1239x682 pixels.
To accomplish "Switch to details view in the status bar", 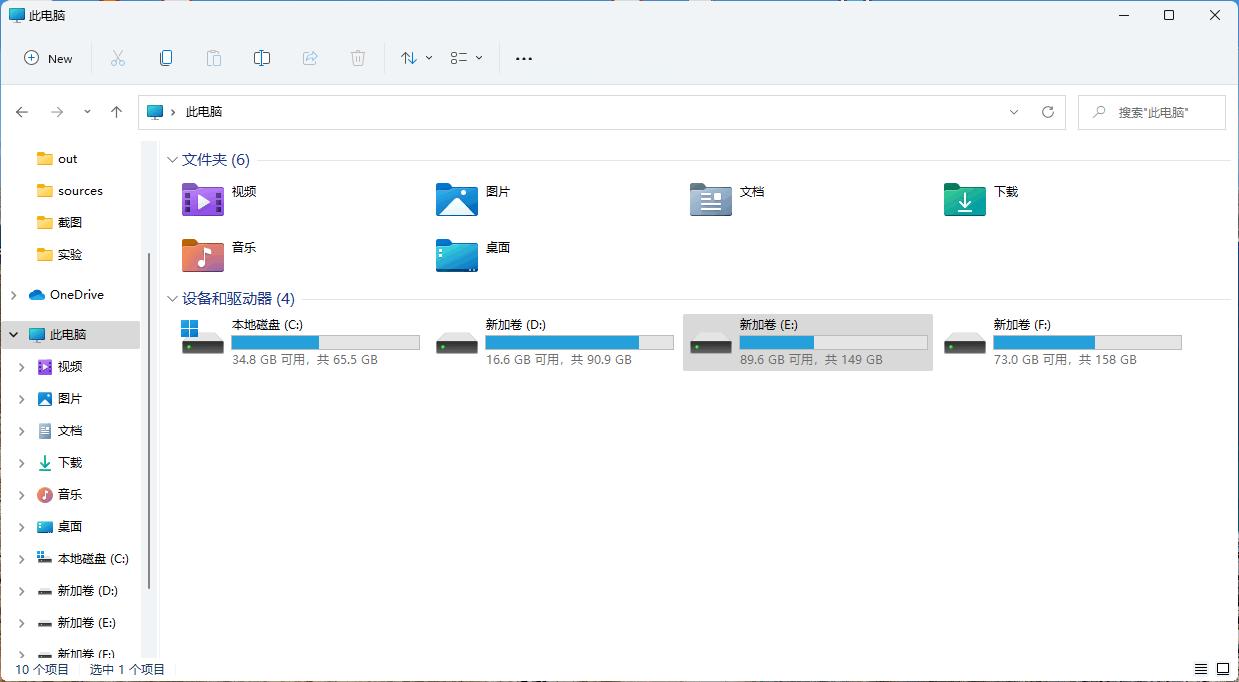I will coord(1200,668).
